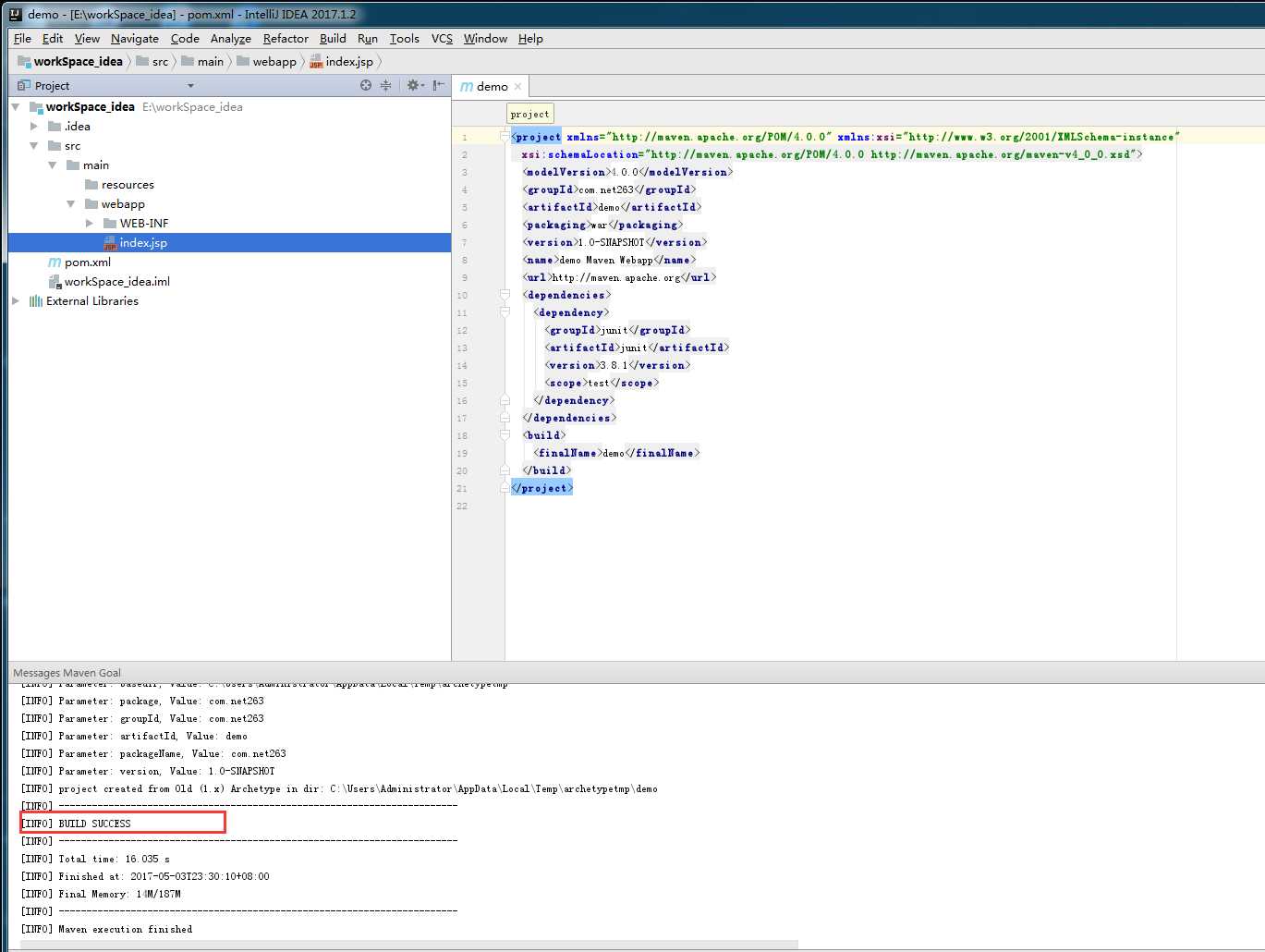Collapse the src folder
This screenshot has height=952, width=1265.
[34, 146]
